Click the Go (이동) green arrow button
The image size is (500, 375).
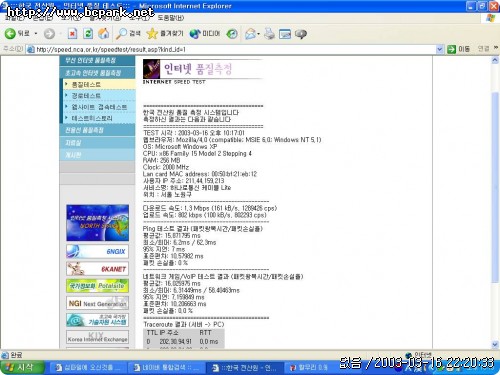[x=458, y=49]
